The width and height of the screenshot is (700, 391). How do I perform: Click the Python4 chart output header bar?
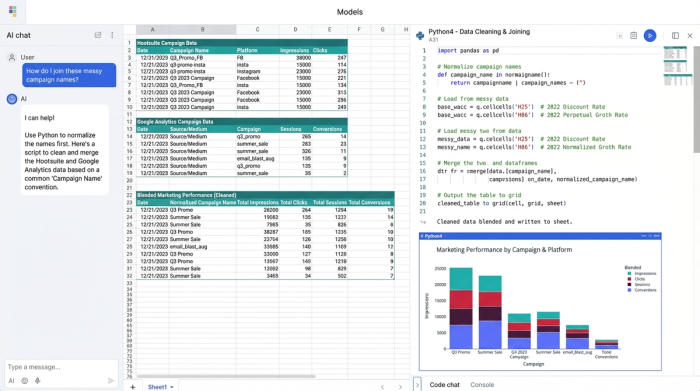click(x=540, y=236)
